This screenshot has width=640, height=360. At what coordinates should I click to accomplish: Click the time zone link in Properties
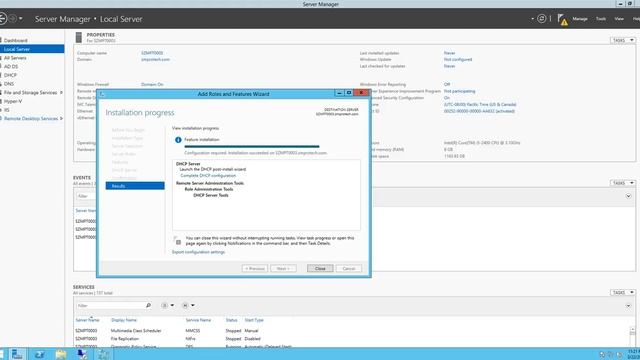[480, 104]
